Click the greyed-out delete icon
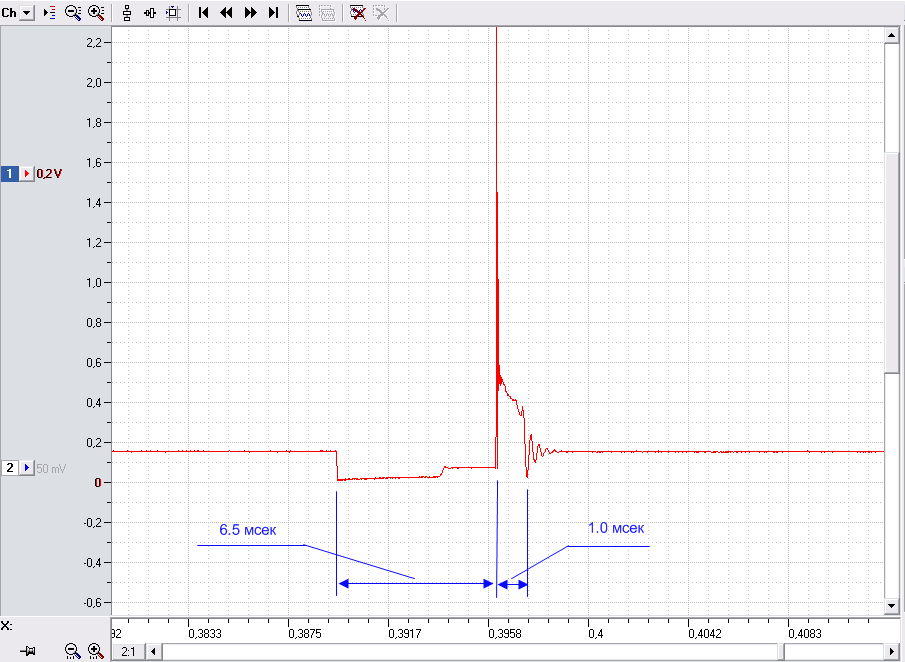905x662 pixels. 382,13
